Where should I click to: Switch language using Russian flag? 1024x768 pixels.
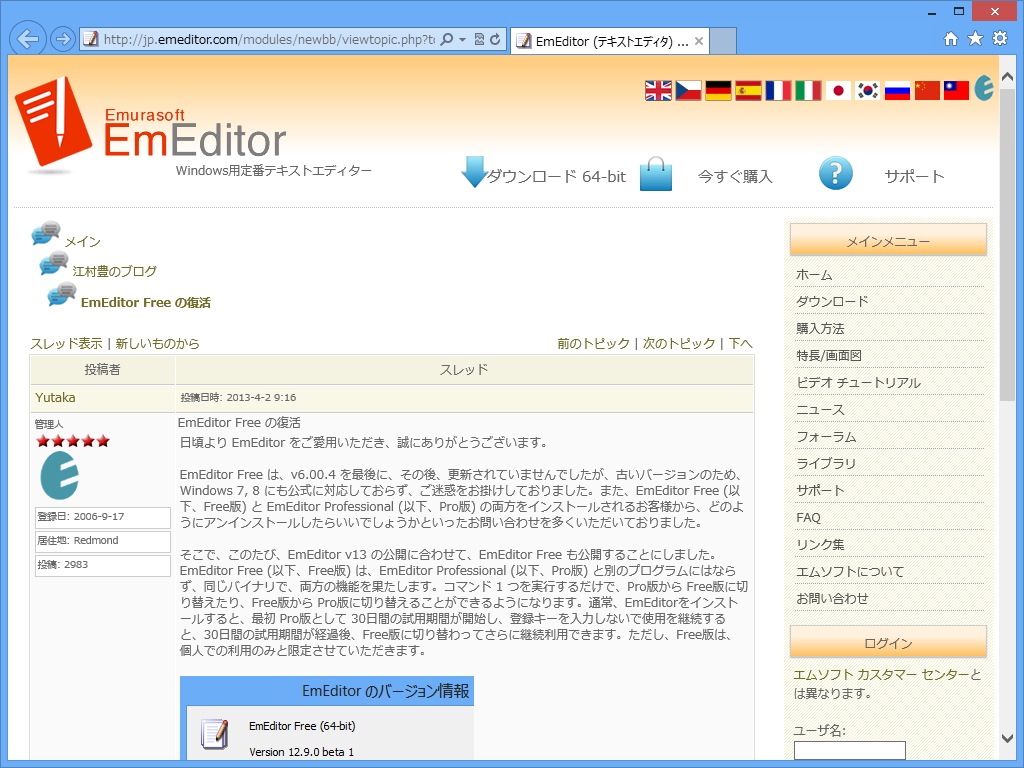[x=897, y=91]
